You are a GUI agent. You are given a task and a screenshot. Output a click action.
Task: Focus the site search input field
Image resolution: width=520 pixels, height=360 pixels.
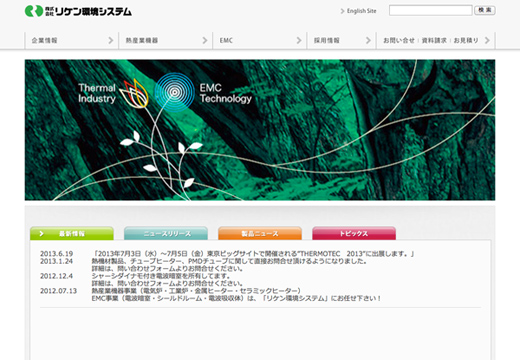pyautogui.click(x=431, y=10)
